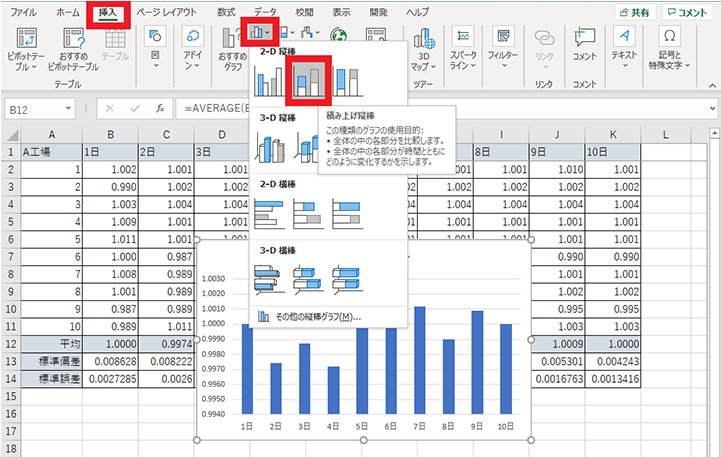
Task: Open the Add-ins (アドイン) icon
Action: point(193,36)
